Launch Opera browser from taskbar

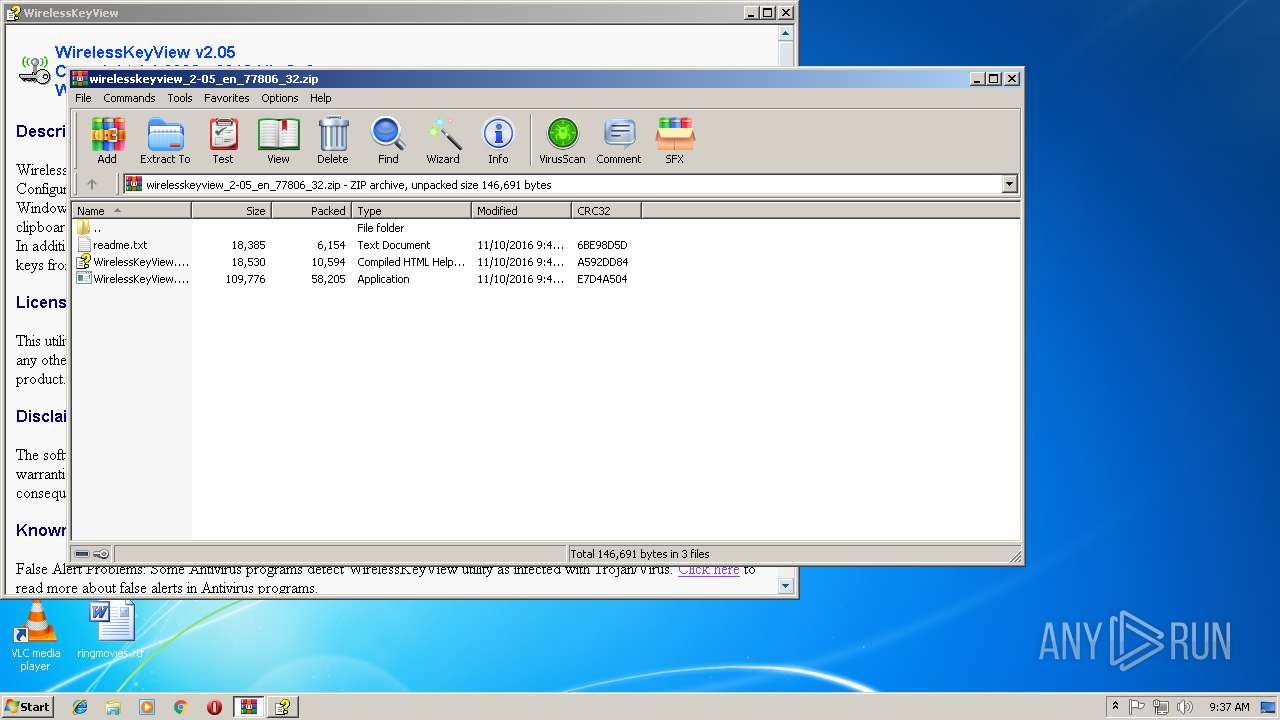(214, 707)
